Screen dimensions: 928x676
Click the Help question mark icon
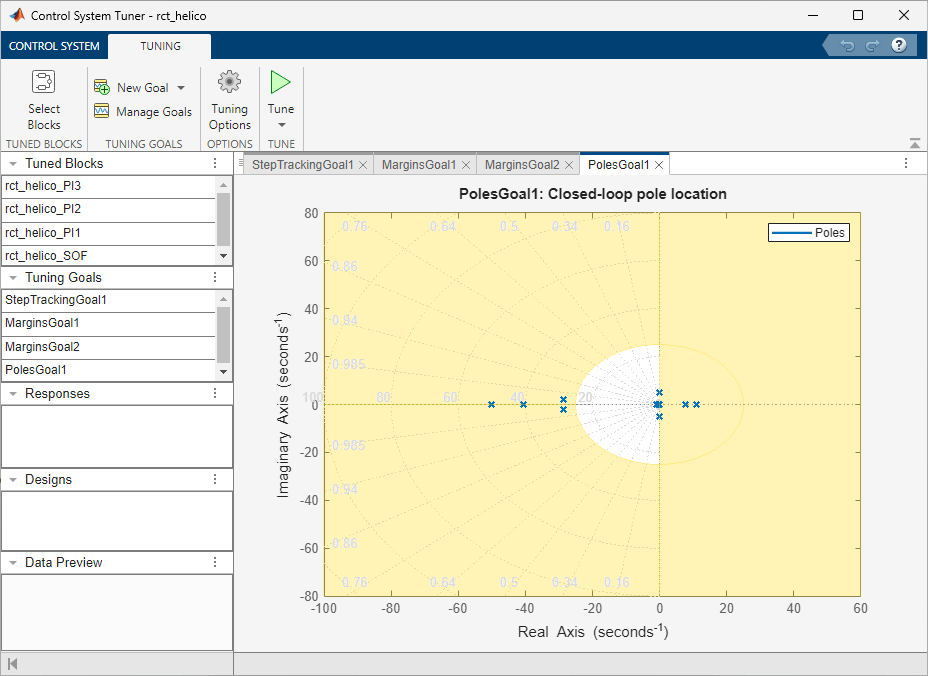pos(898,46)
